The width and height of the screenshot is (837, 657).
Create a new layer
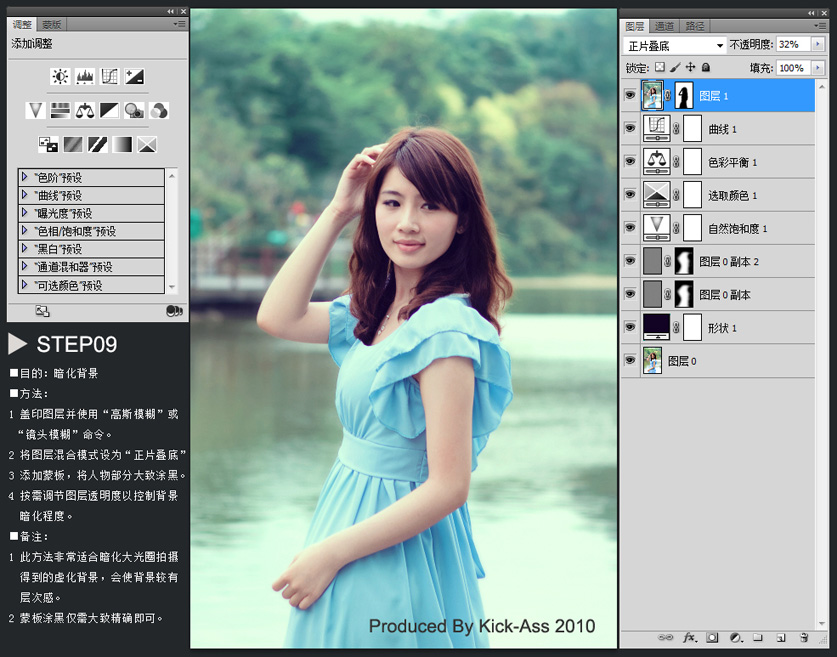tap(780, 637)
